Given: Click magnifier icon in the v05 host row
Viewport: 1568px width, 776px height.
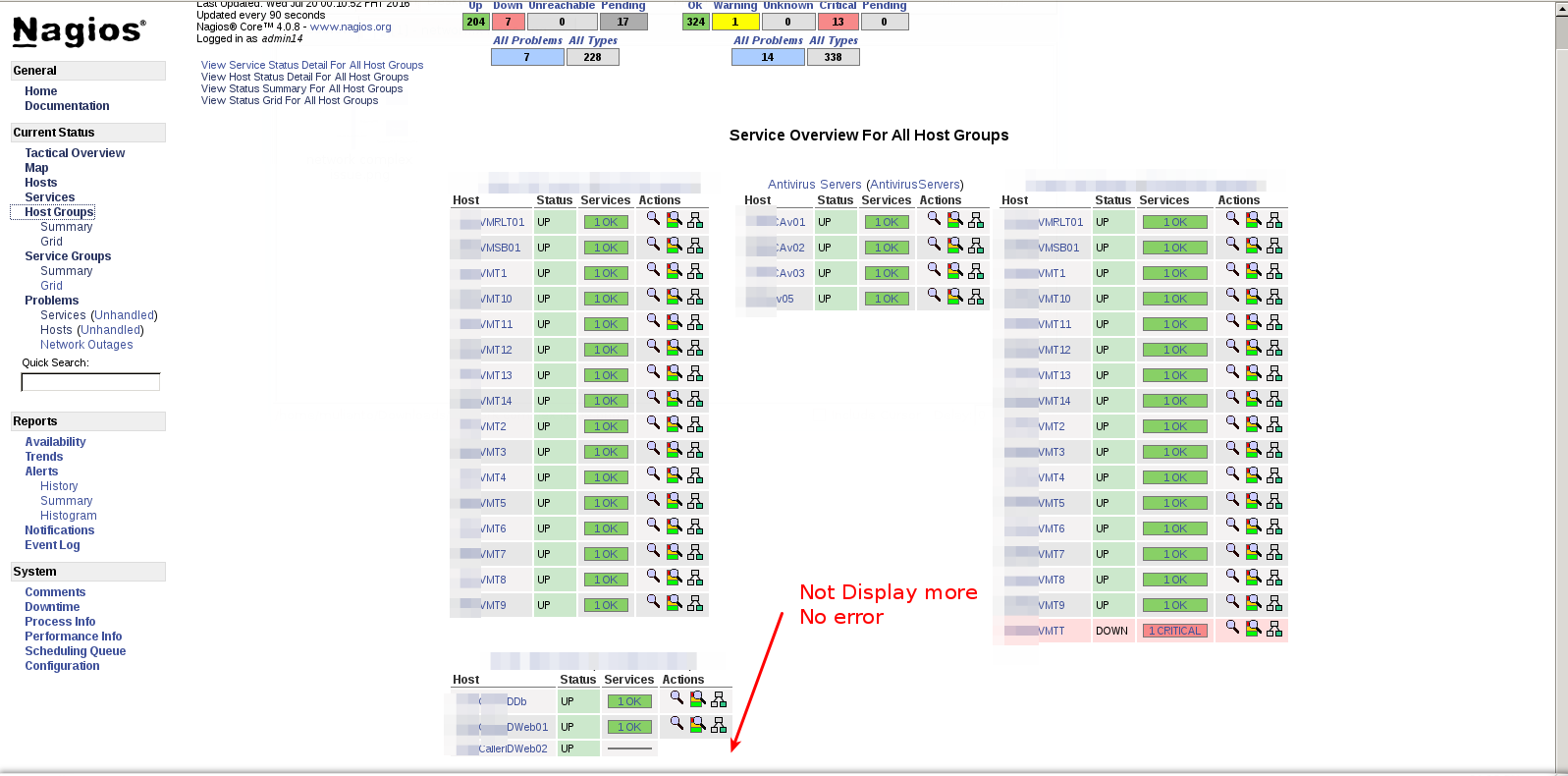Looking at the screenshot, I should tap(934, 296).
